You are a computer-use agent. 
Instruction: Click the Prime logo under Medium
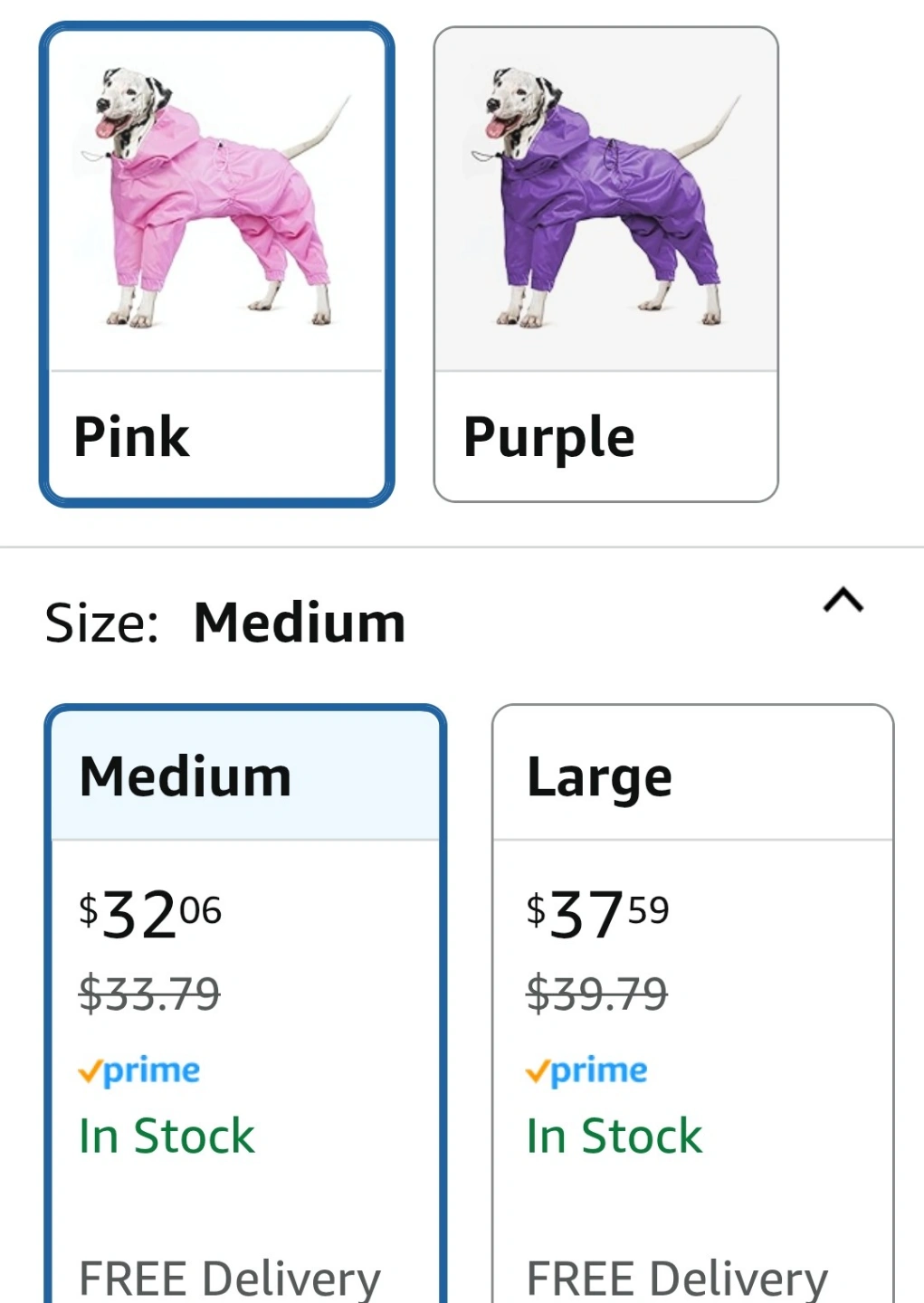(139, 1071)
